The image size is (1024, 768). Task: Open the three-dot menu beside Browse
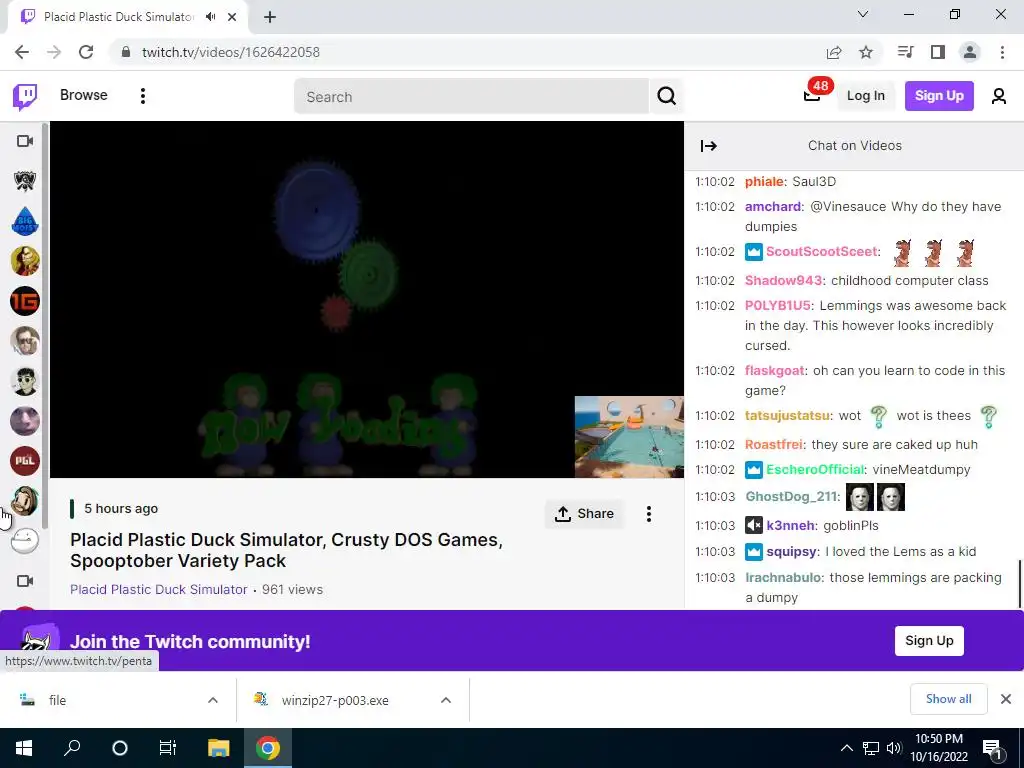point(142,96)
